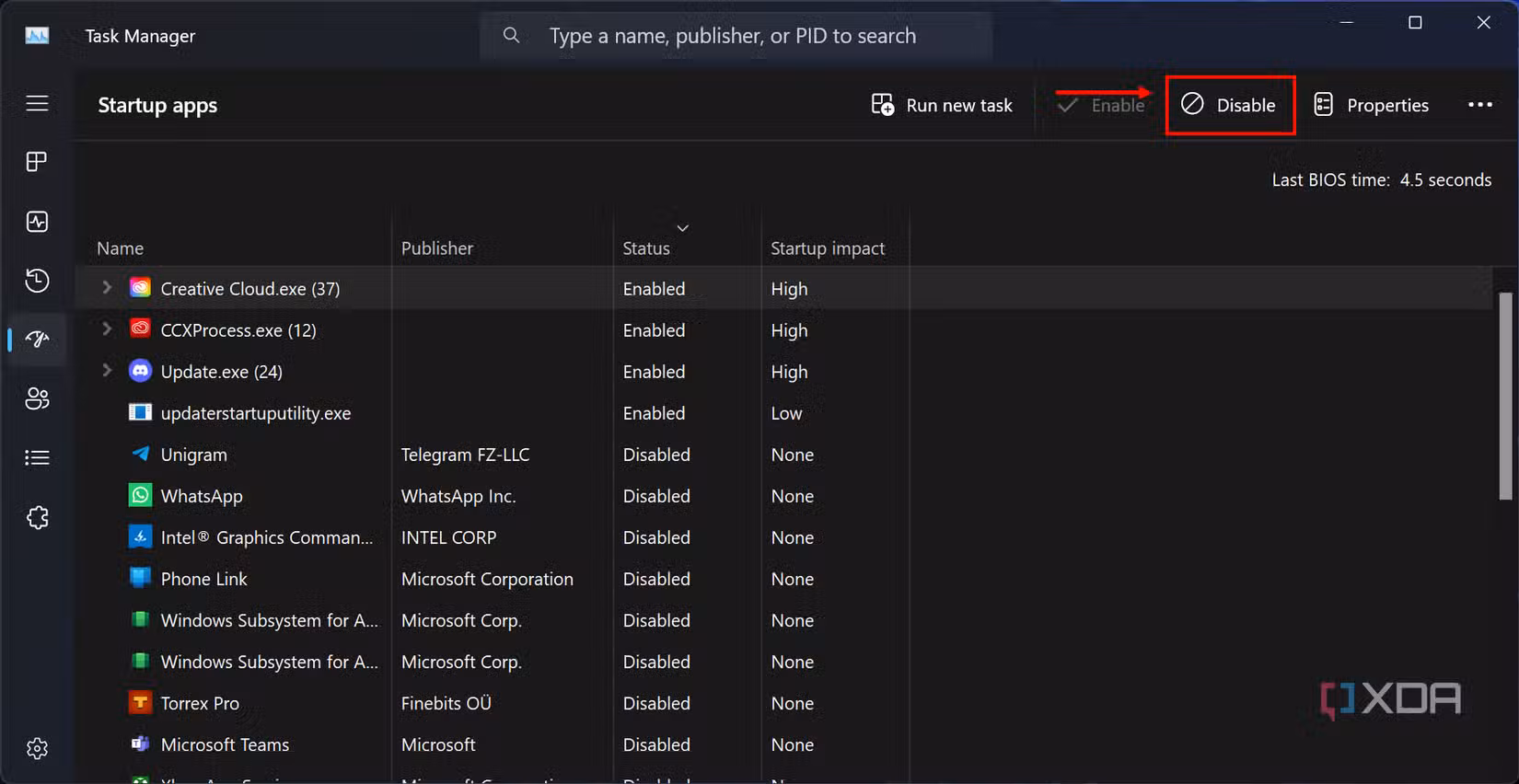Image resolution: width=1519 pixels, height=784 pixels.
Task: Select the WhatsApp startup entry
Action: point(202,496)
